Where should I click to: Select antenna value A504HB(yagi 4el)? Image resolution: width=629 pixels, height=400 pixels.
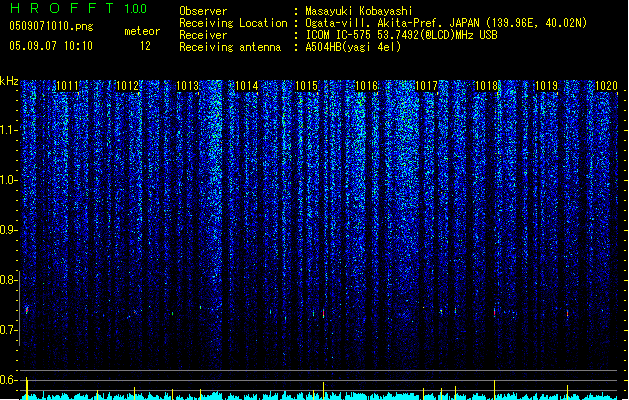click(353, 47)
